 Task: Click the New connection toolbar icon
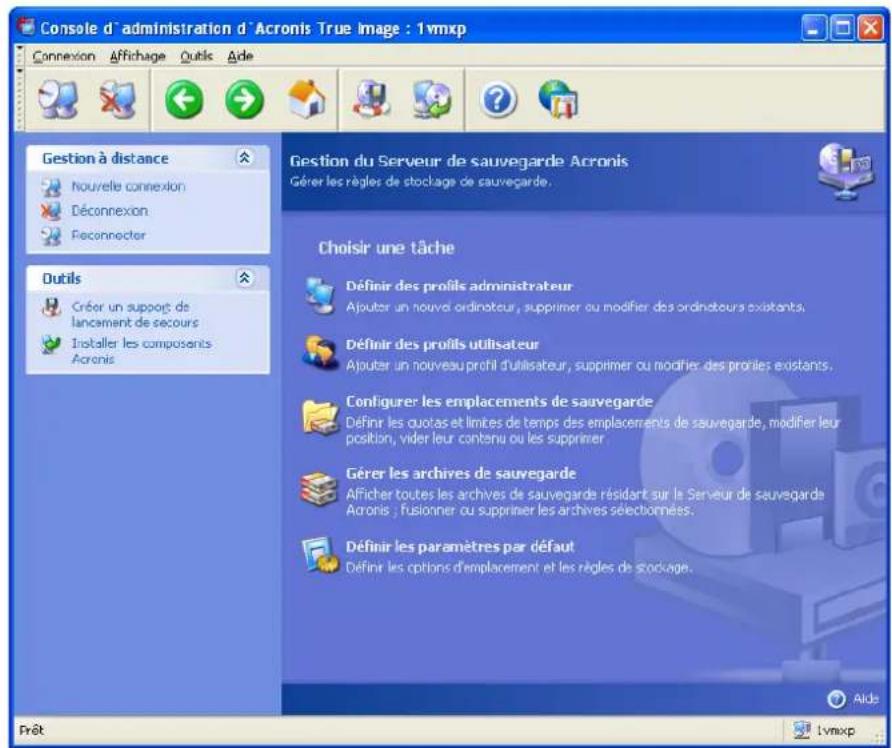click(x=58, y=100)
